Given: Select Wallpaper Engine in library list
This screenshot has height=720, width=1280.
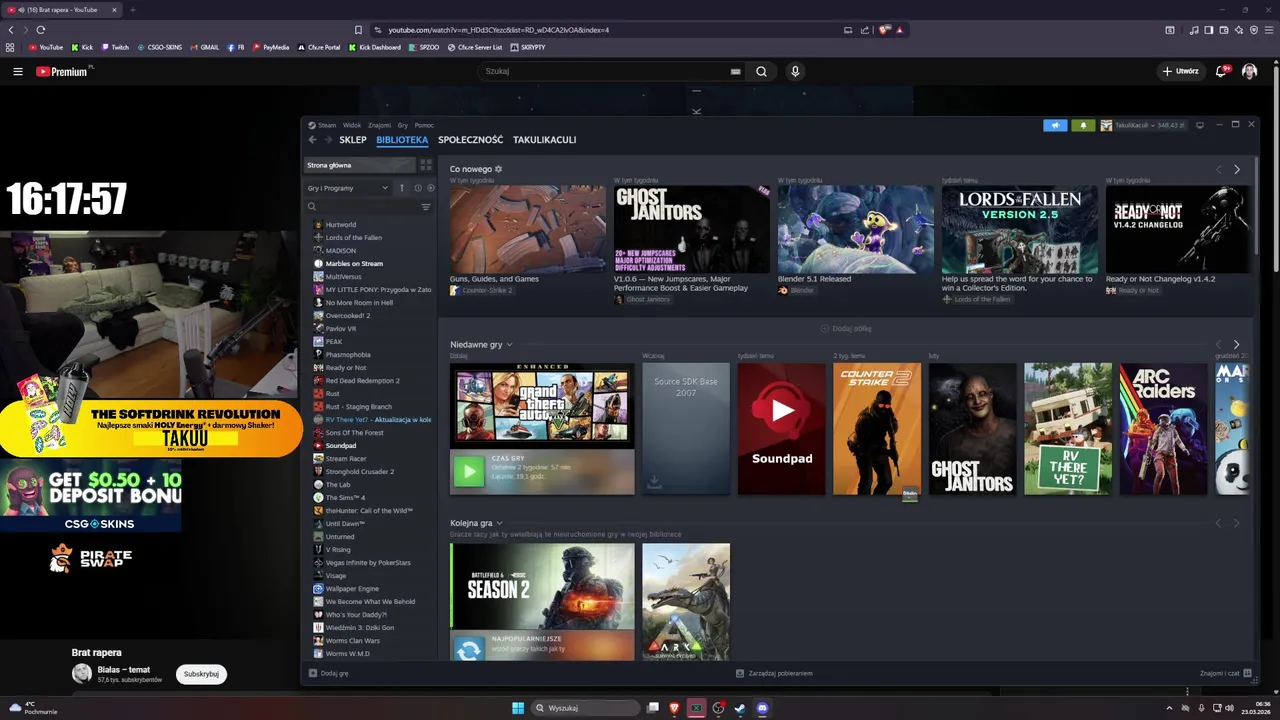Looking at the screenshot, I should pyautogui.click(x=352, y=589).
